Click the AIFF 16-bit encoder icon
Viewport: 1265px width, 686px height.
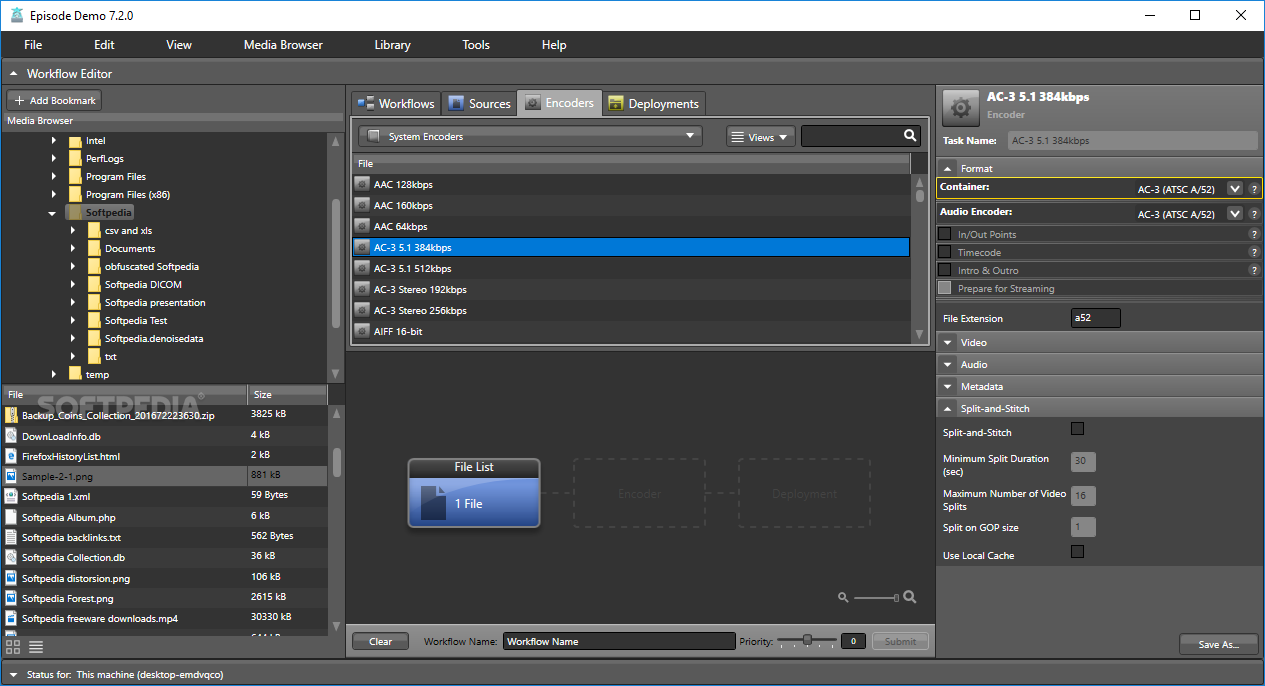tap(362, 331)
